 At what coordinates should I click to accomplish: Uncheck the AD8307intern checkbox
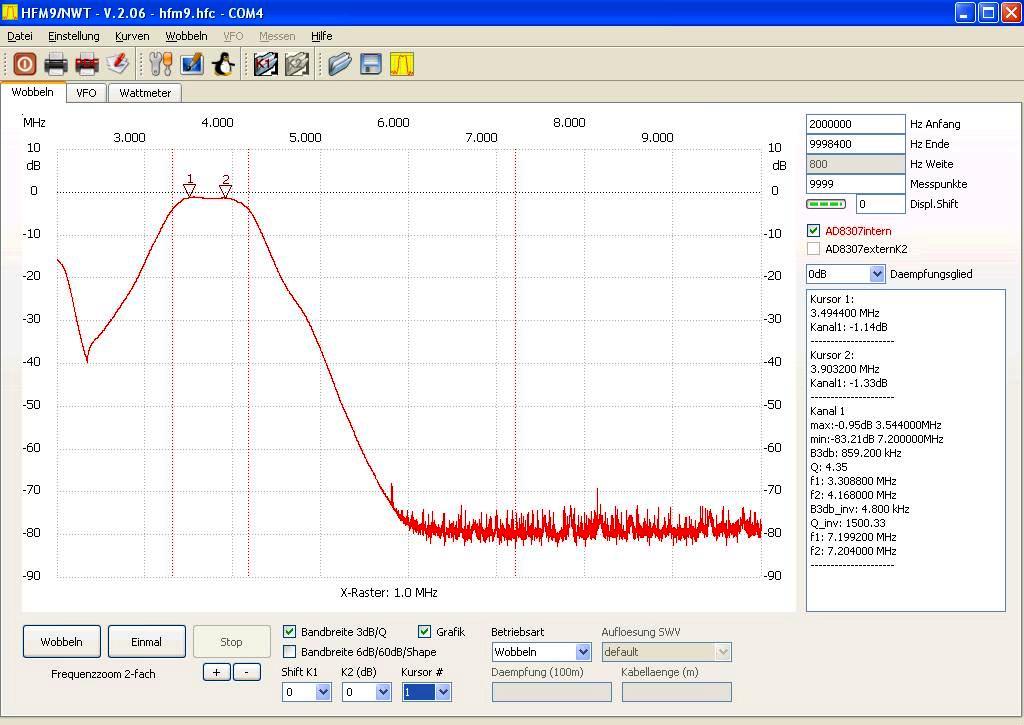click(x=813, y=231)
